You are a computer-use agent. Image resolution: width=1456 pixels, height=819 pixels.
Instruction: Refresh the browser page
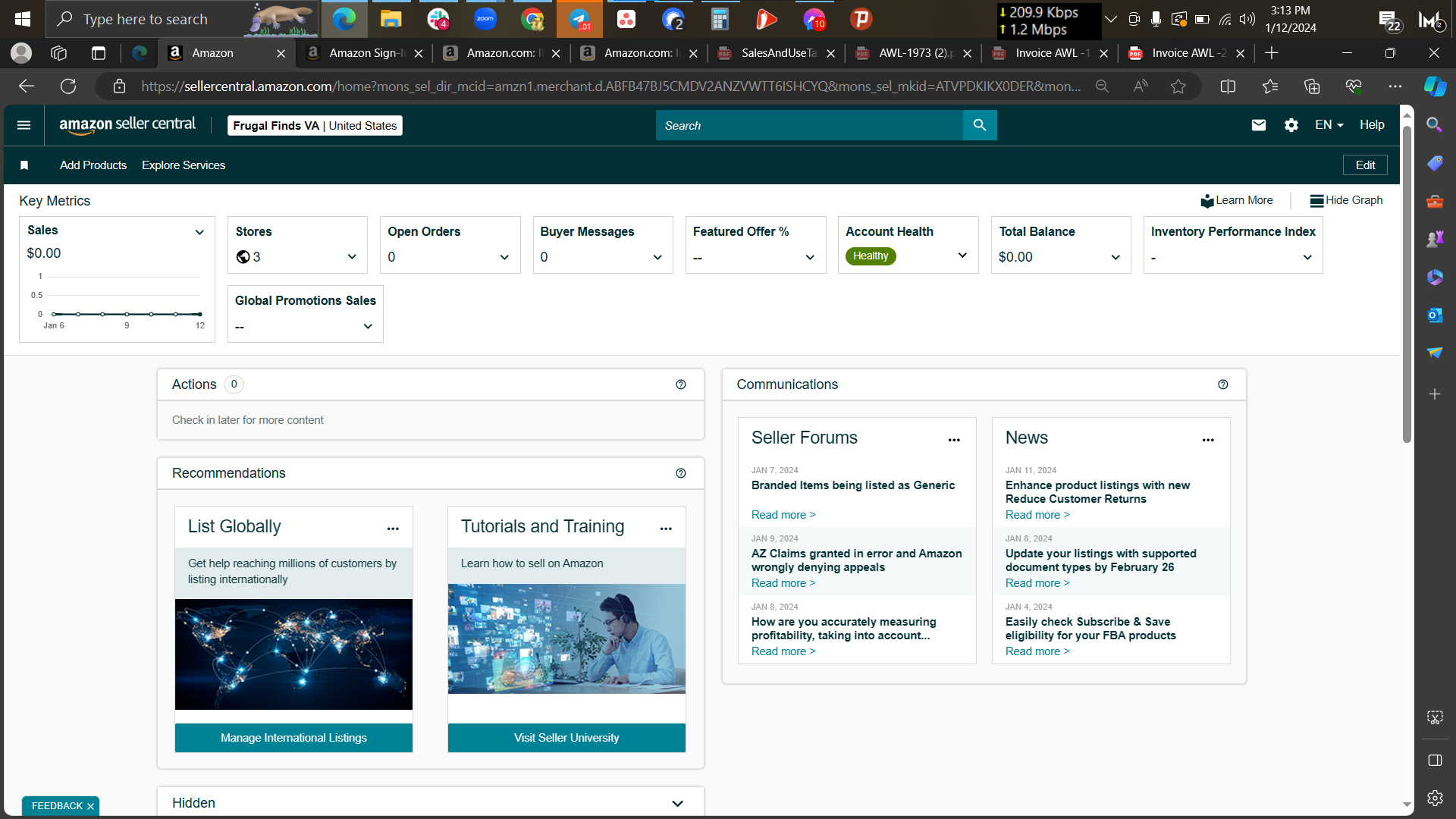pos(68,86)
